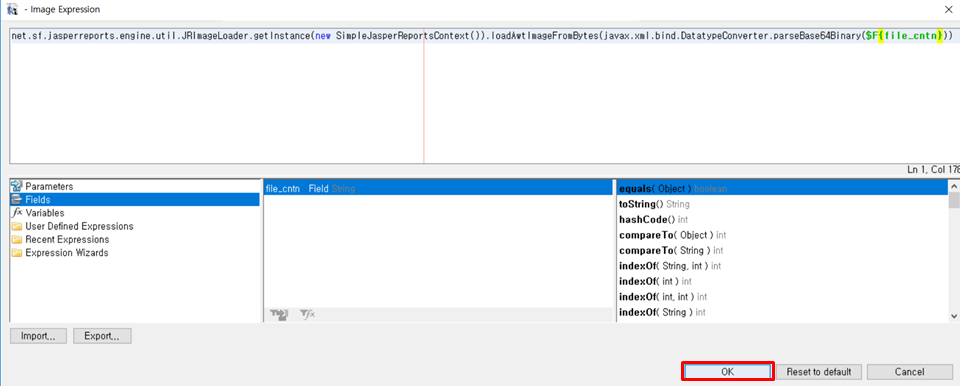This screenshot has width=960, height=386.
Task: Toggle the hide built-in parameters filter icon
Action: pyautogui.click(x=279, y=314)
